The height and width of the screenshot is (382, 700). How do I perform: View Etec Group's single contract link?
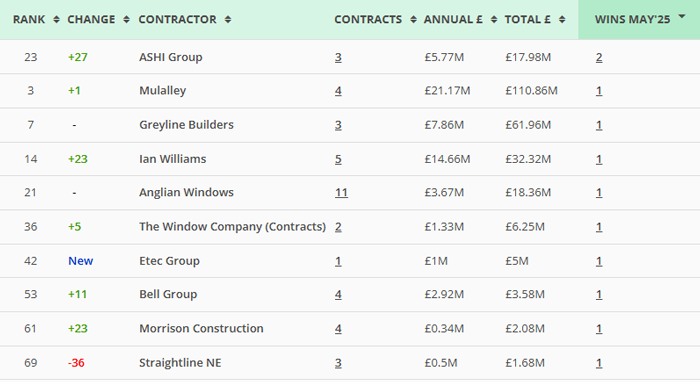click(338, 261)
